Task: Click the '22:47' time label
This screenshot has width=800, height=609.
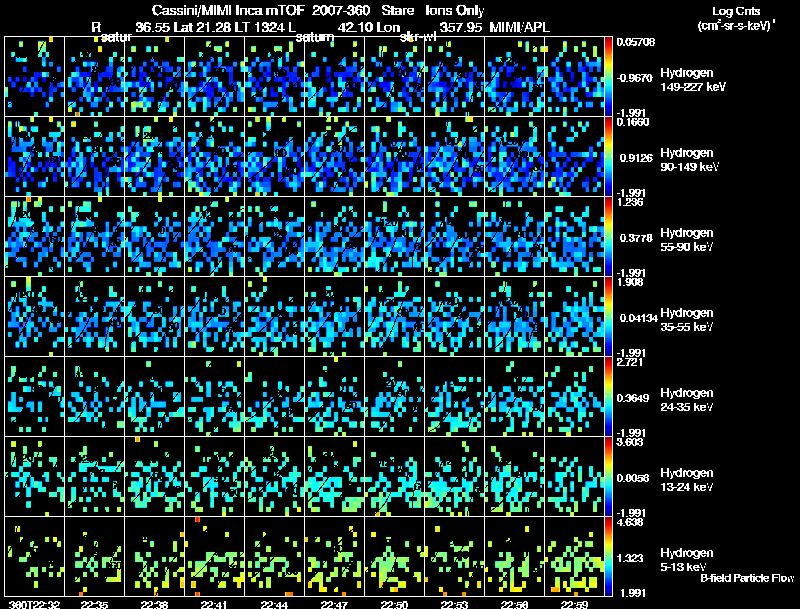Action: (334, 604)
